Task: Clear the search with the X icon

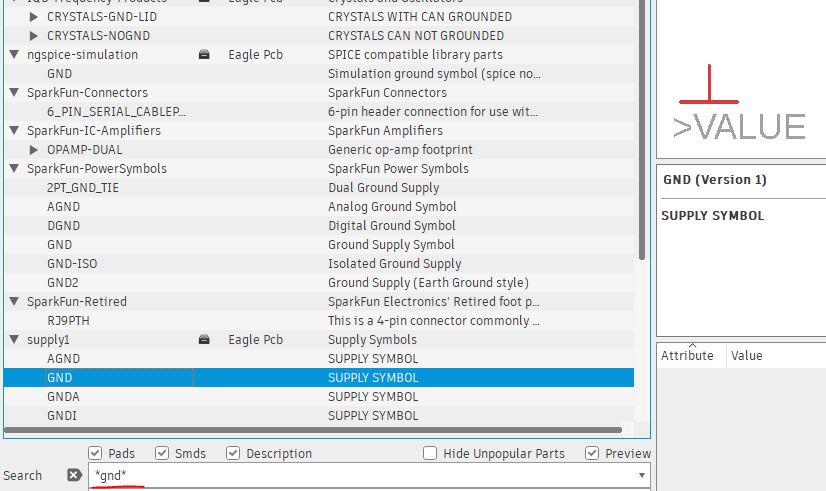Action: tap(74, 475)
